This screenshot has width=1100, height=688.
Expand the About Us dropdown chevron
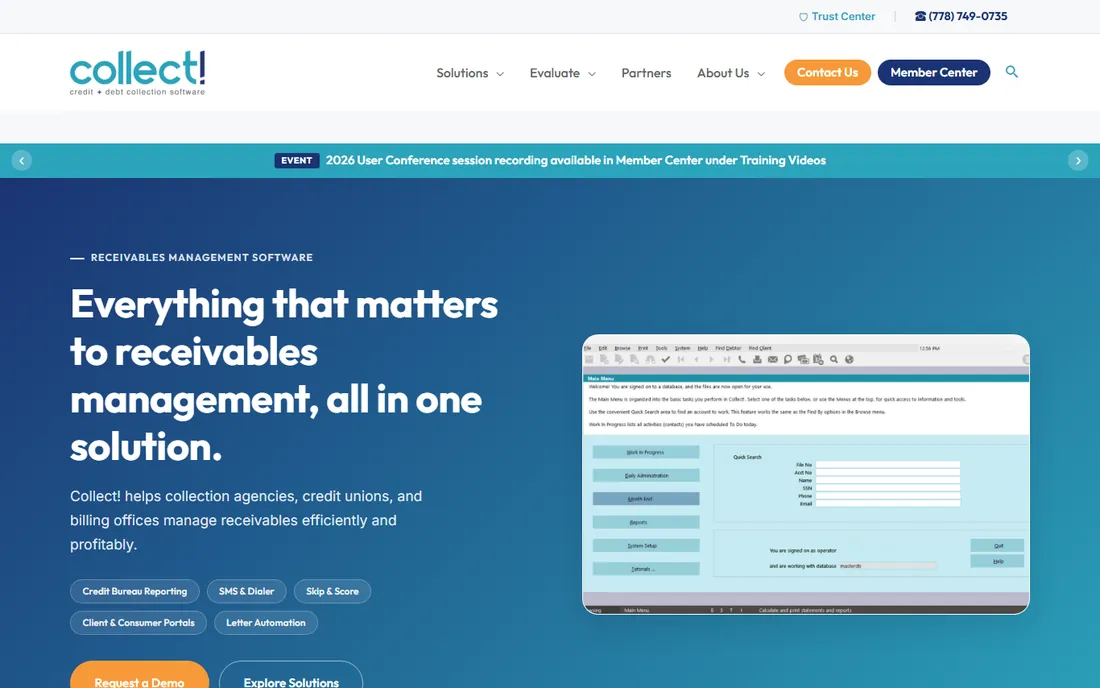pyautogui.click(x=761, y=74)
